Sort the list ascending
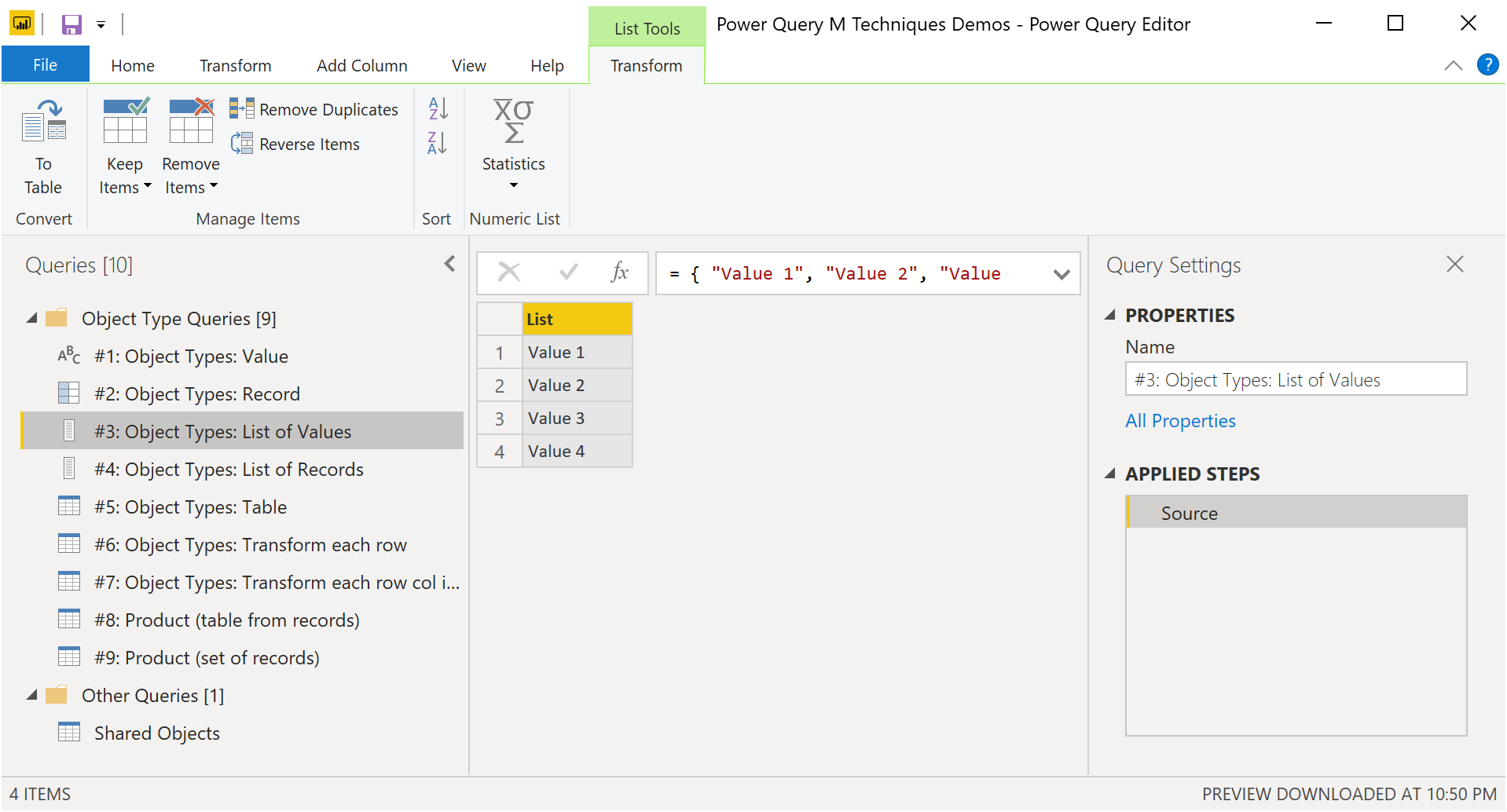 tap(437, 108)
